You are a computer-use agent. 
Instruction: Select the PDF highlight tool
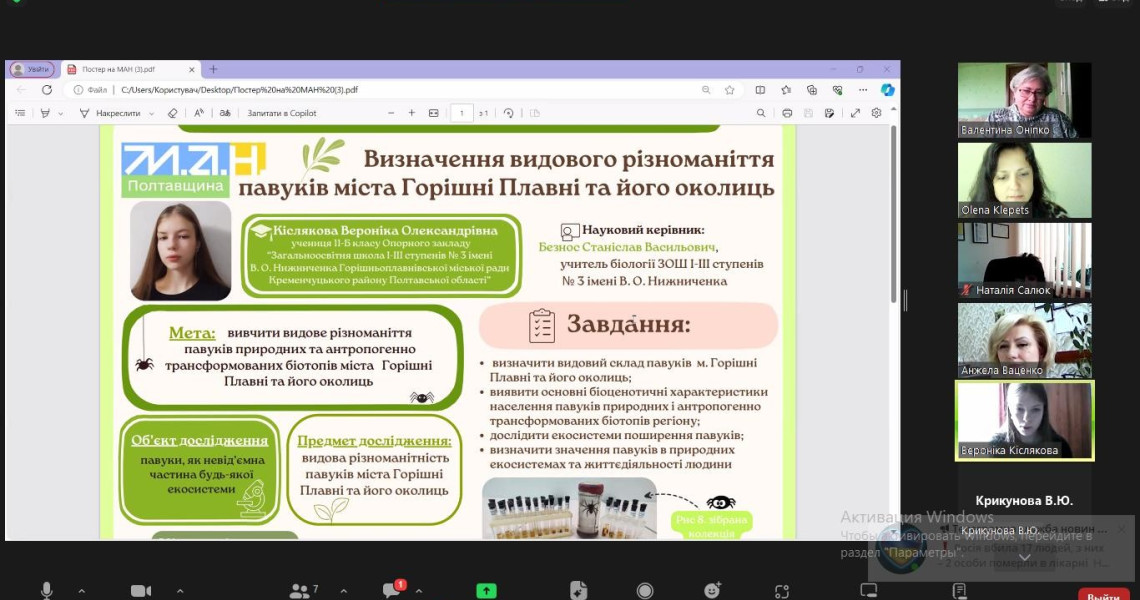click(x=45, y=113)
